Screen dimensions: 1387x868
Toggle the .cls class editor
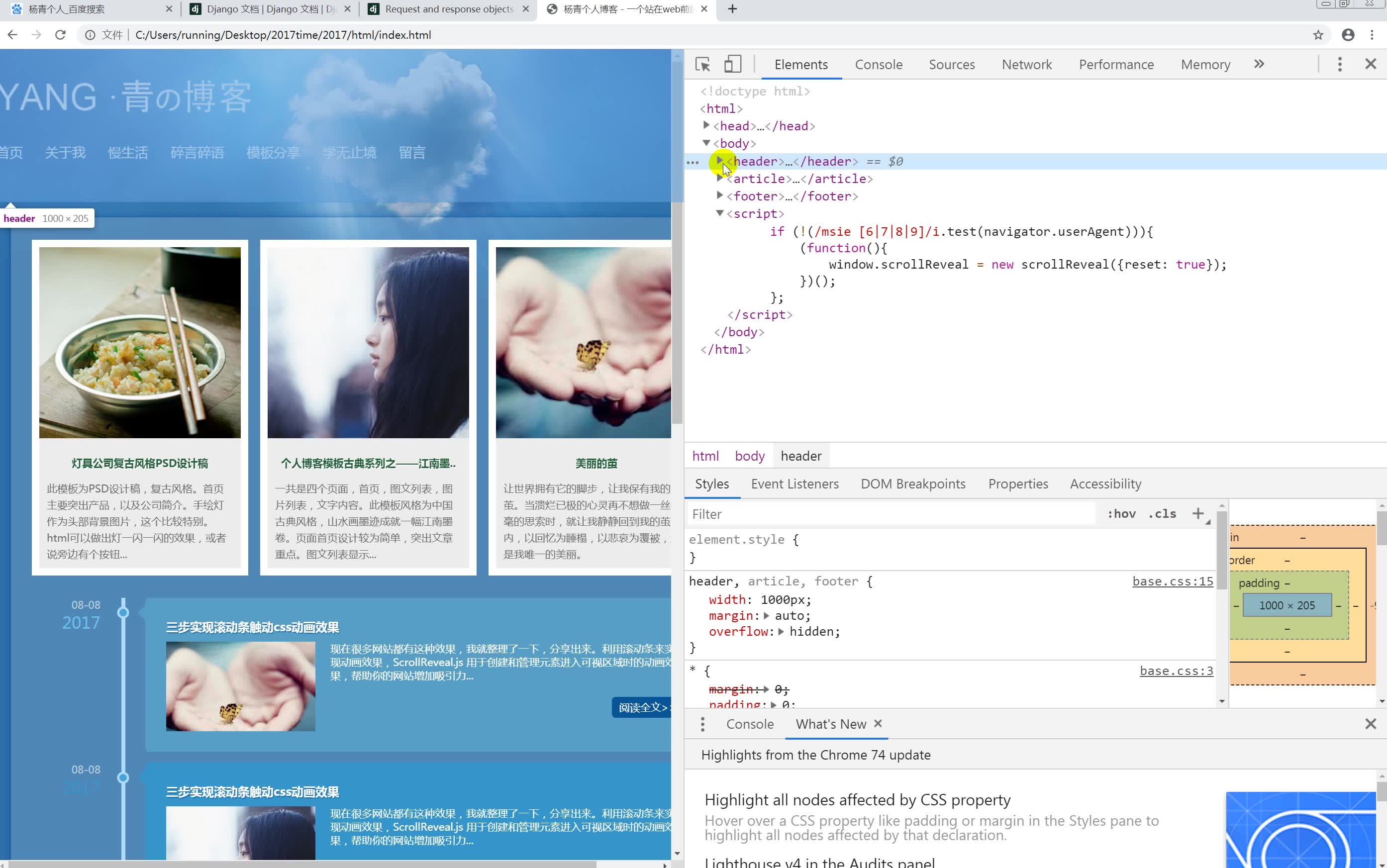coord(1162,514)
